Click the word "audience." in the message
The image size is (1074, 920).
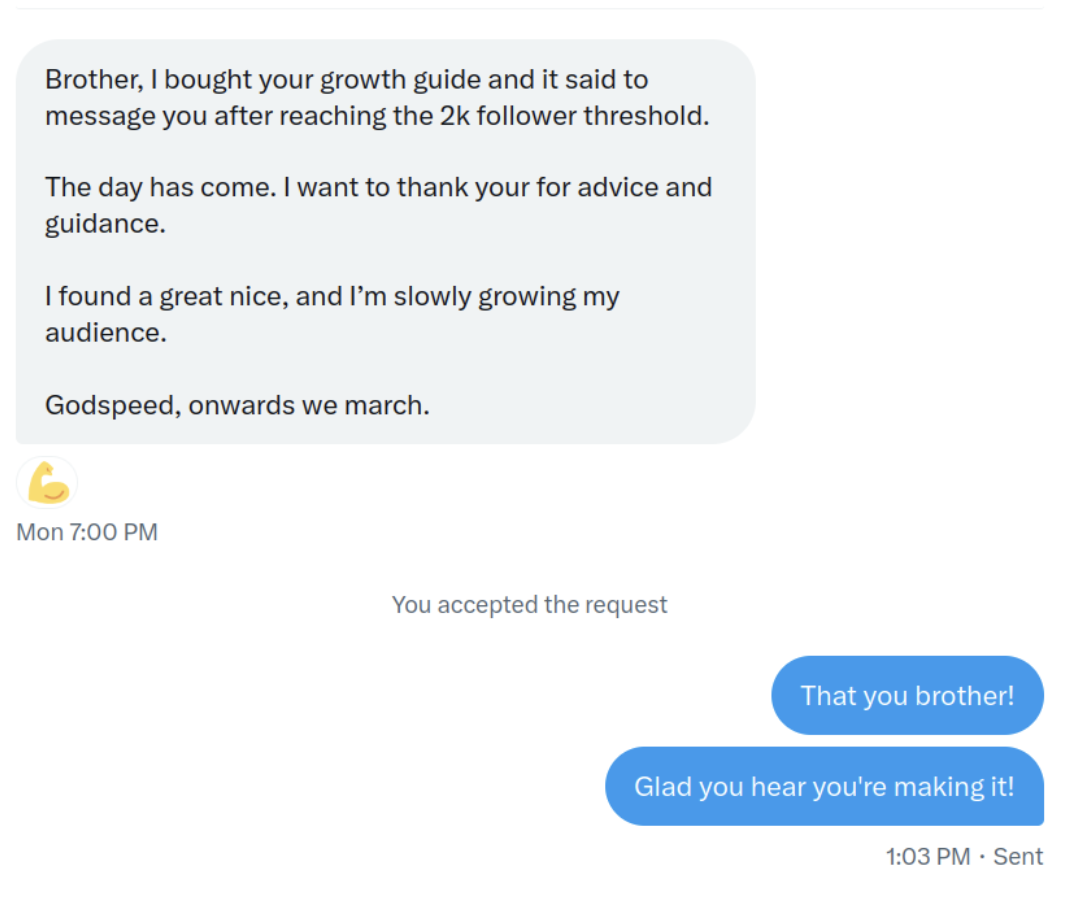[105, 332]
